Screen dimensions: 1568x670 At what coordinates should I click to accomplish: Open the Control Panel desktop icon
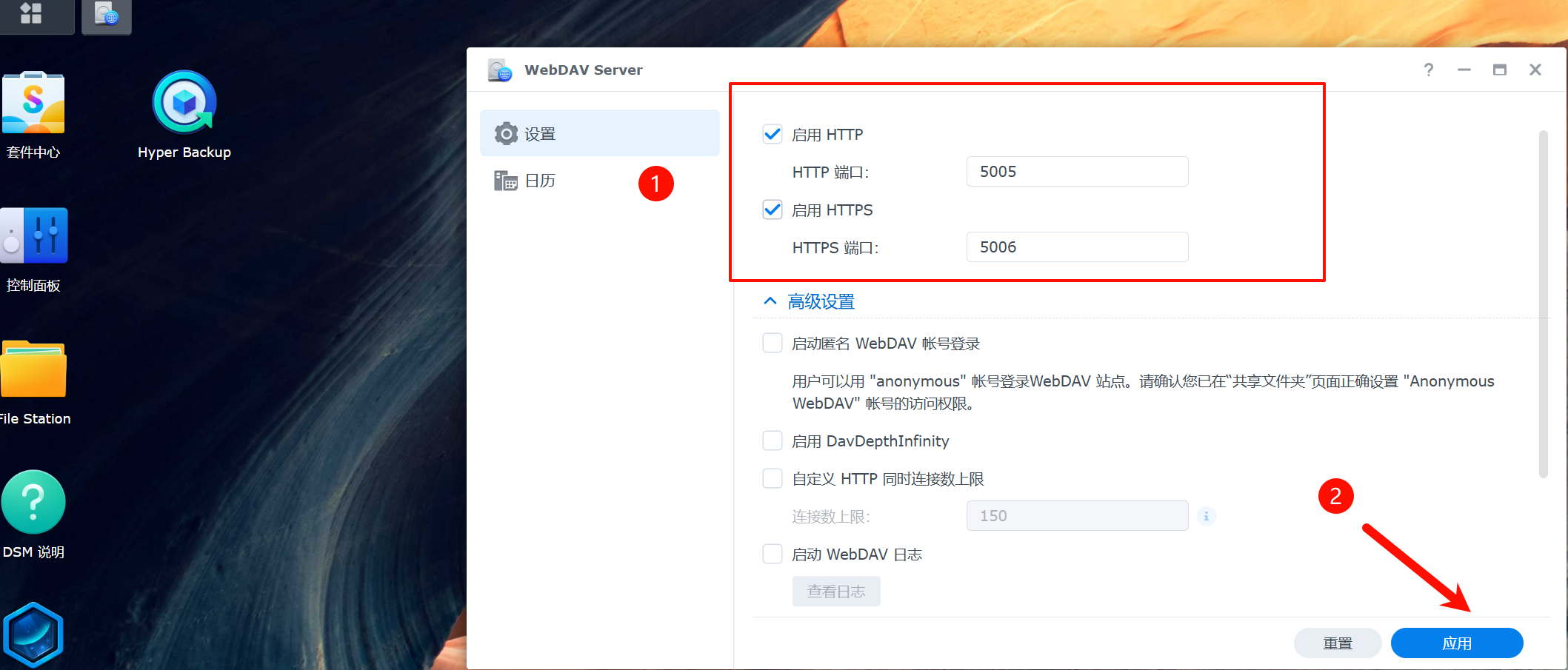coord(34,236)
